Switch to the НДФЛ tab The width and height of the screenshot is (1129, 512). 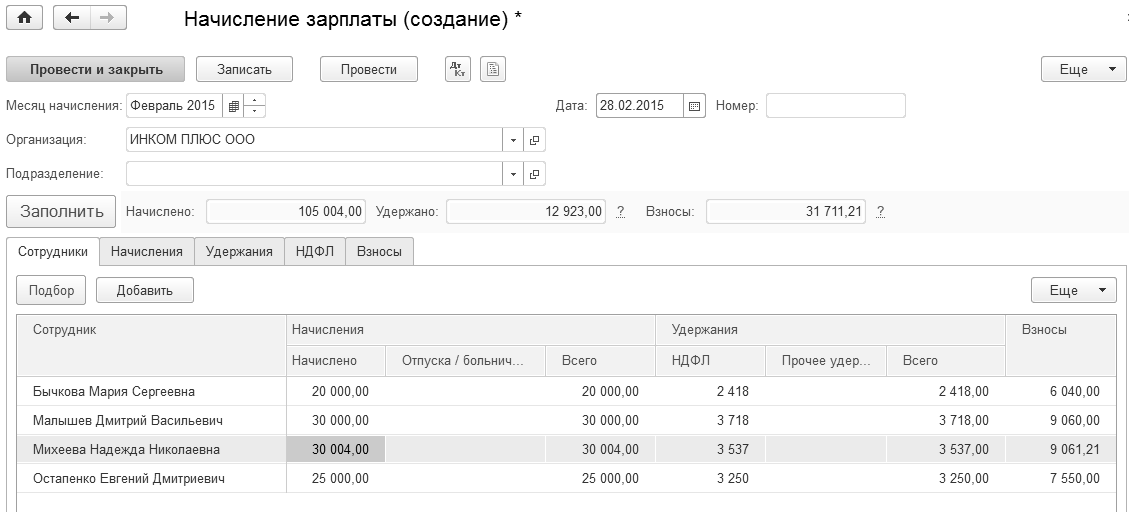(314, 252)
